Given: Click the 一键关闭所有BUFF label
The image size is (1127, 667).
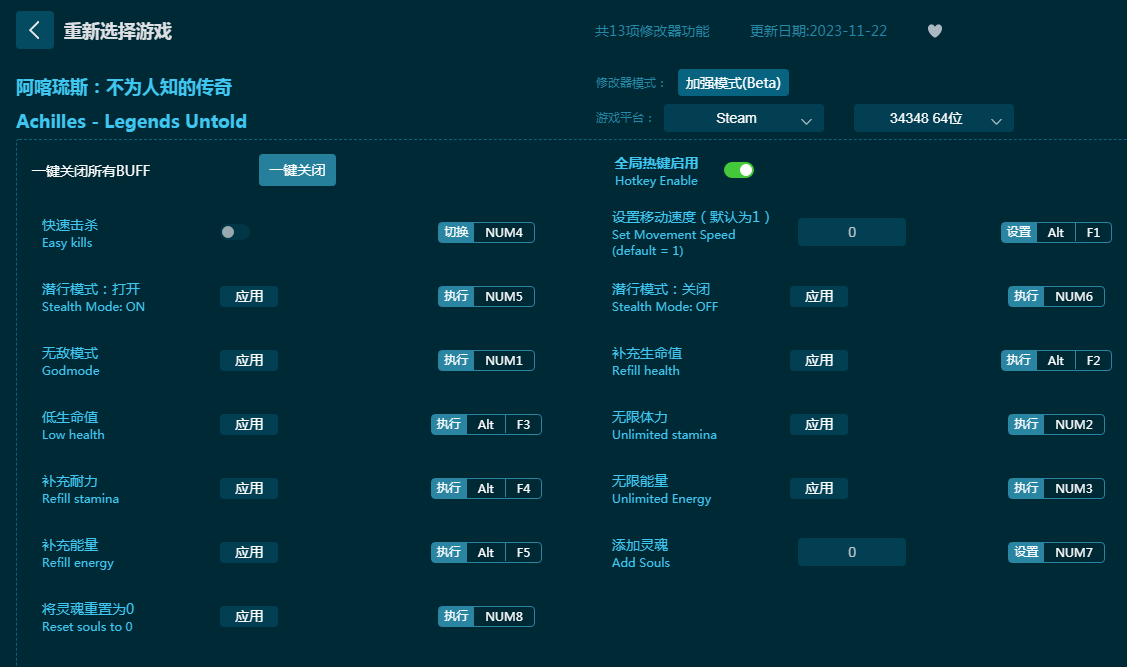Looking at the screenshot, I should click(91, 171).
